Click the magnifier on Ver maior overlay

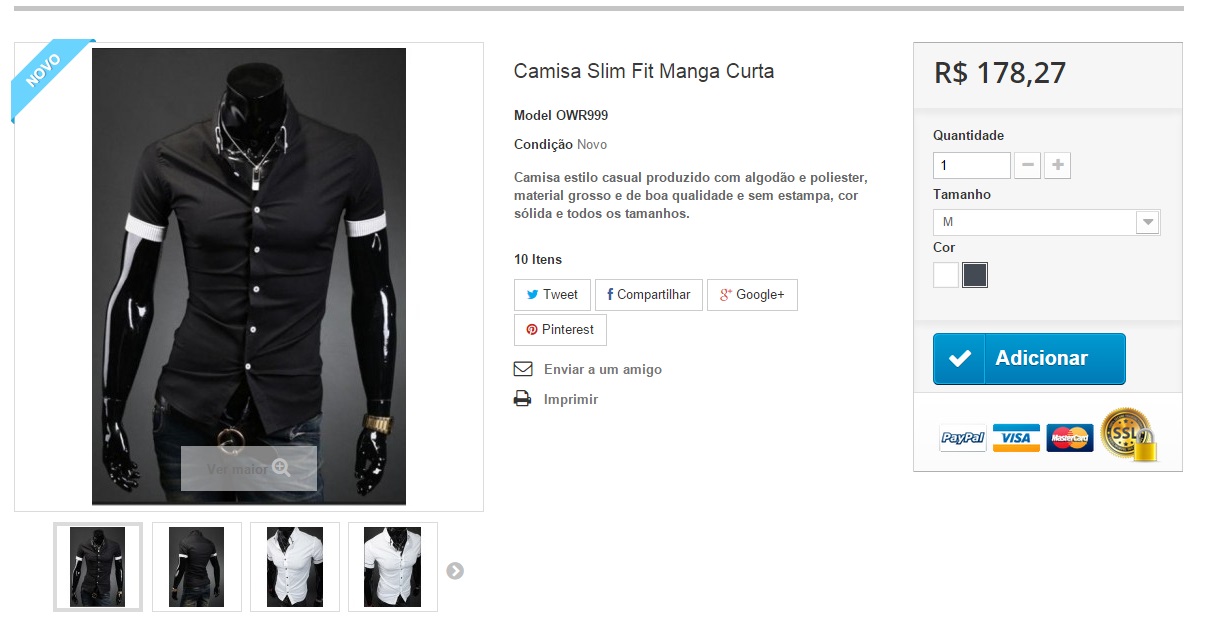[x=281, y=468]
